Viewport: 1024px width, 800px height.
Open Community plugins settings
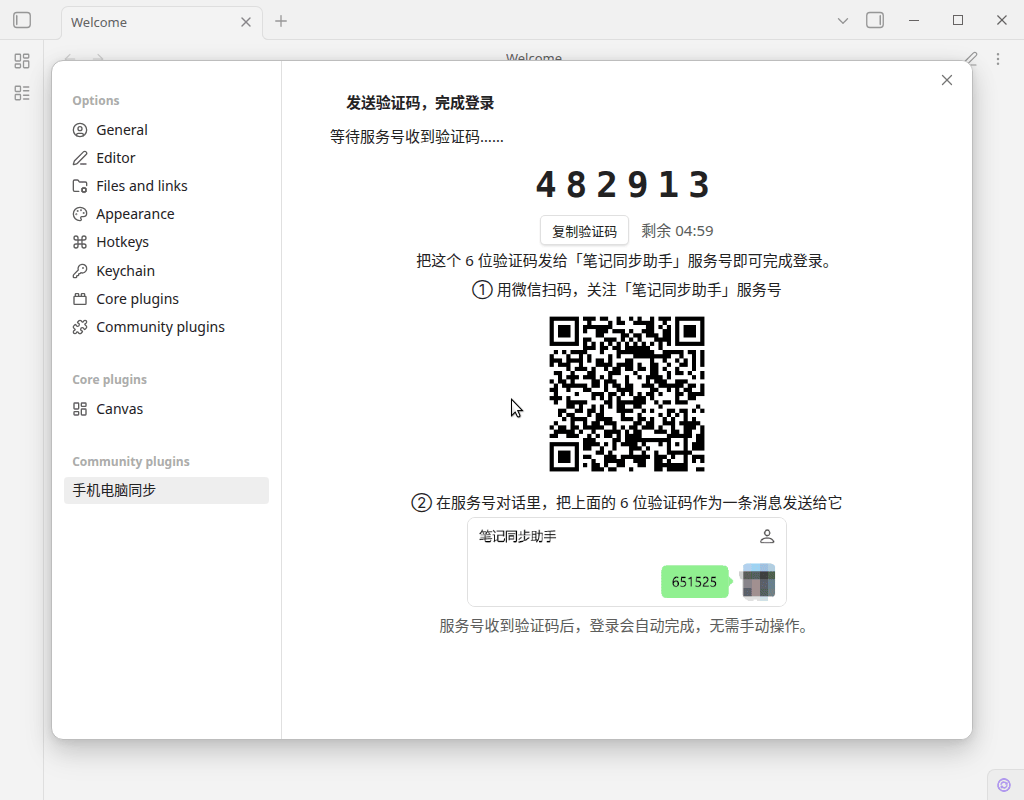(166, 327)
